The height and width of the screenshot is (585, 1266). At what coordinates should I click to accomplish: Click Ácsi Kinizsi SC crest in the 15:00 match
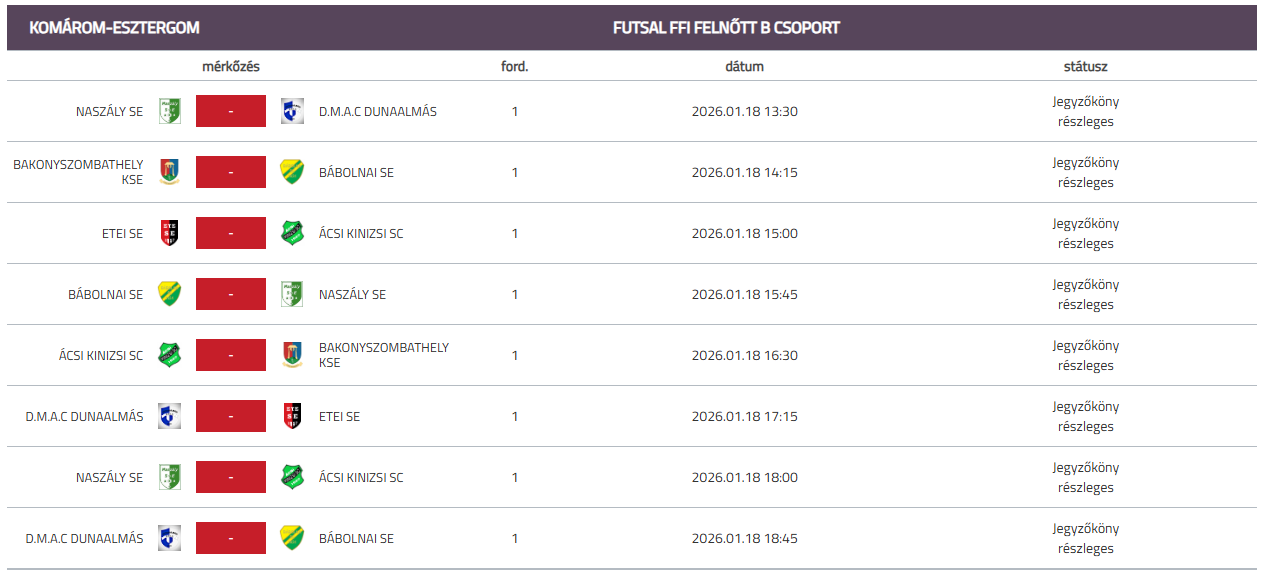click(292, 233)
